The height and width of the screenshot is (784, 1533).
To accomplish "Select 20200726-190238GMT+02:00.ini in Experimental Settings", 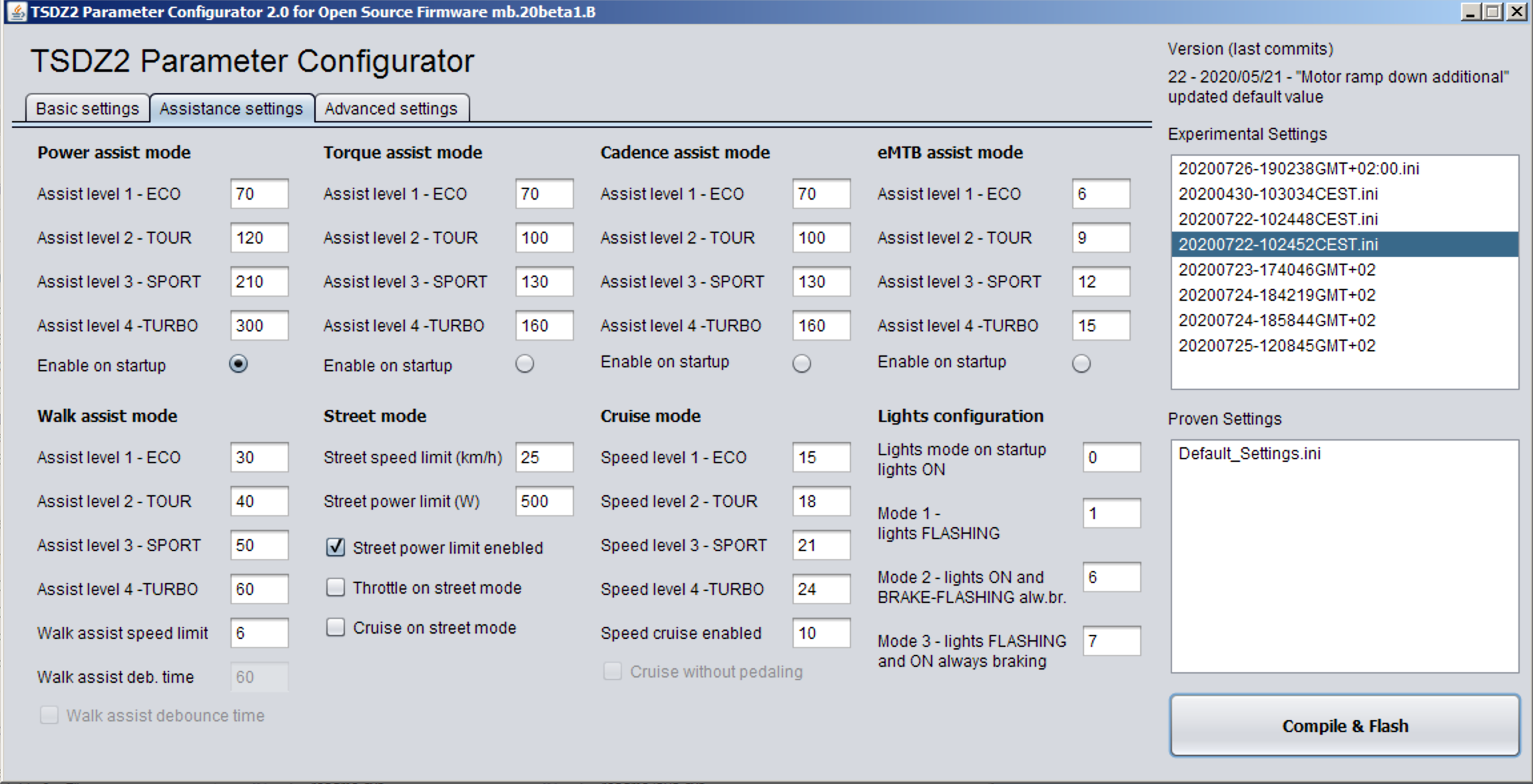I will pos(1345,168).
